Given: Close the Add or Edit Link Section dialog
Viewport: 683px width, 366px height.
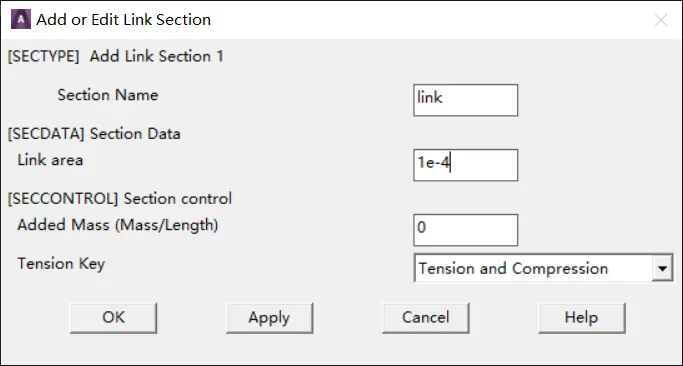Looking at the screenshot, I should coord(661,20).
